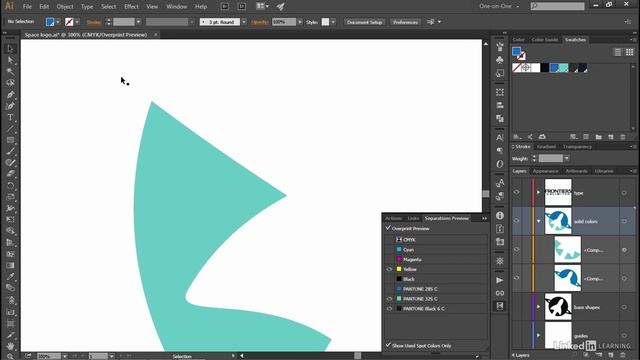
Task: Create new color group folder icon
Action: 598,137
